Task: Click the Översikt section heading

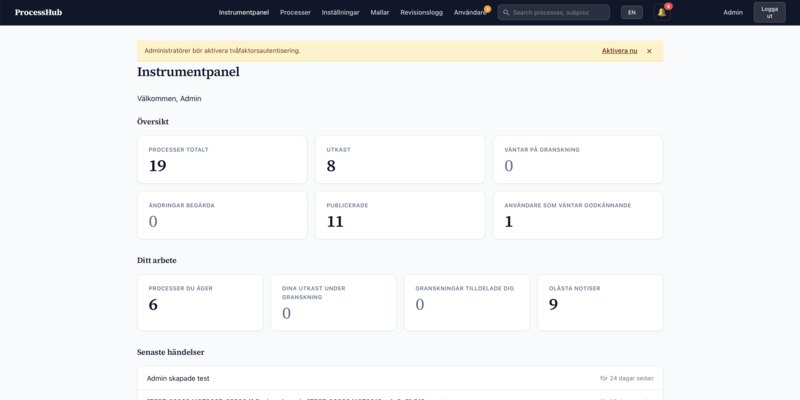Action: 153,121
